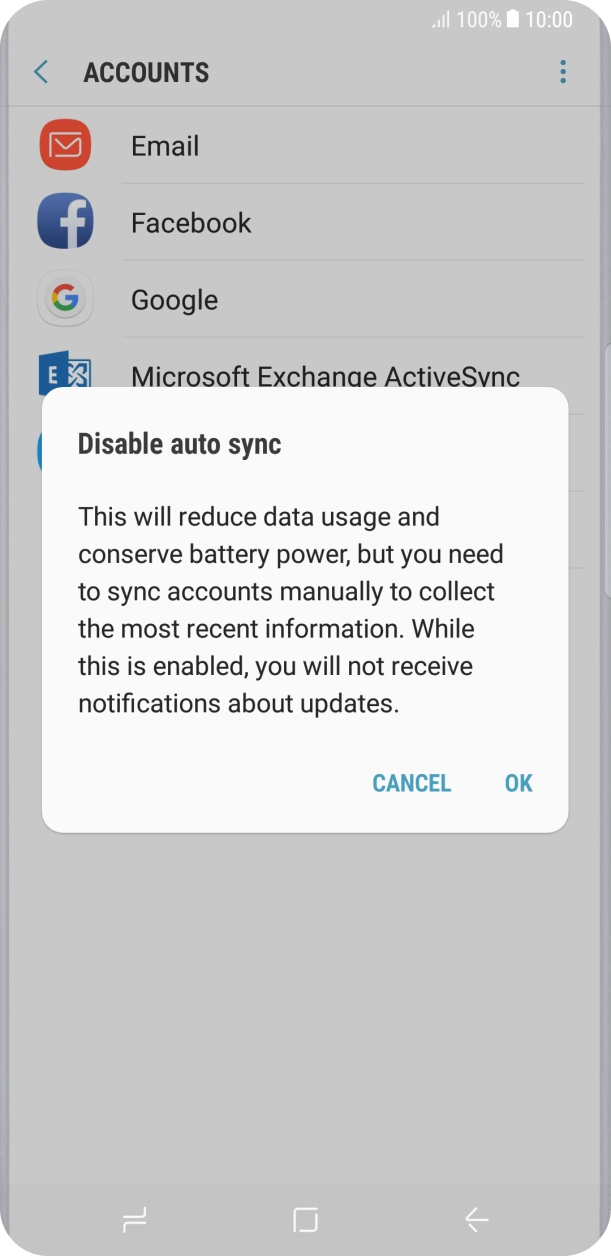Tap the battery icon in status bar
Image resolution: width=611 pixels, height=1256 pixels.
point(513,19)
